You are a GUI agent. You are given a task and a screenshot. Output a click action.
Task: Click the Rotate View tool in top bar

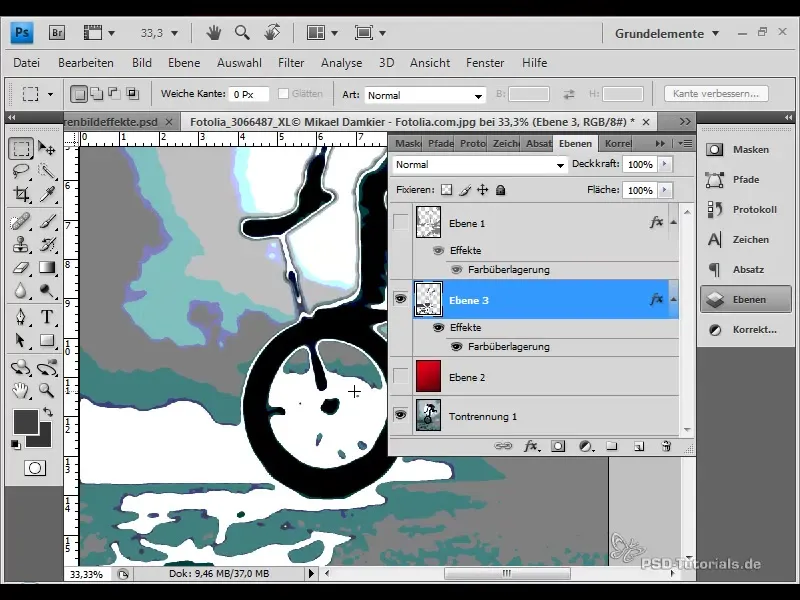pyautogui.click(x=272, y=33)
